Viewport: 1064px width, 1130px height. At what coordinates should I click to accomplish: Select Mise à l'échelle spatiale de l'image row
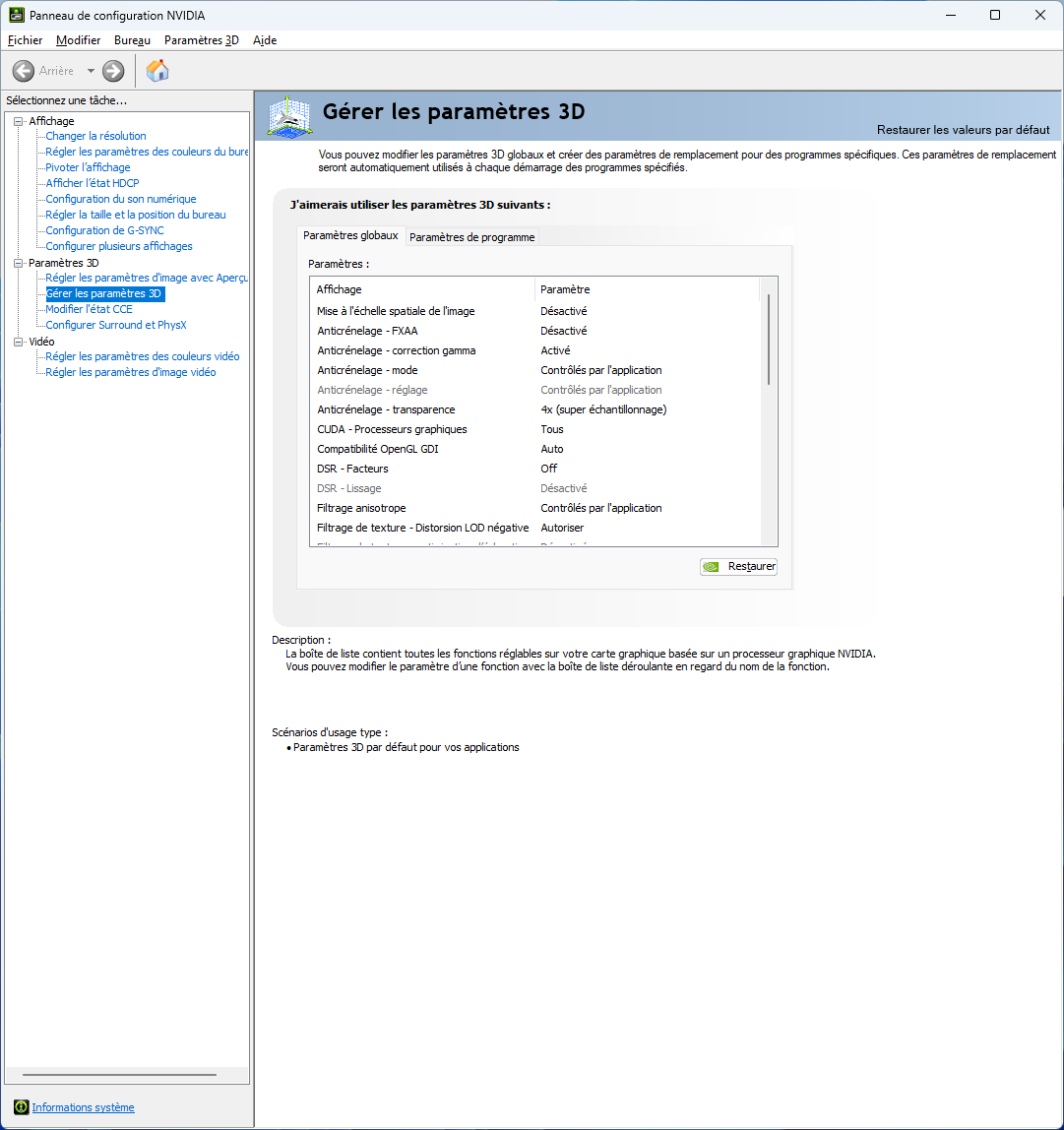pyautogui.click(x=534, y=311)
